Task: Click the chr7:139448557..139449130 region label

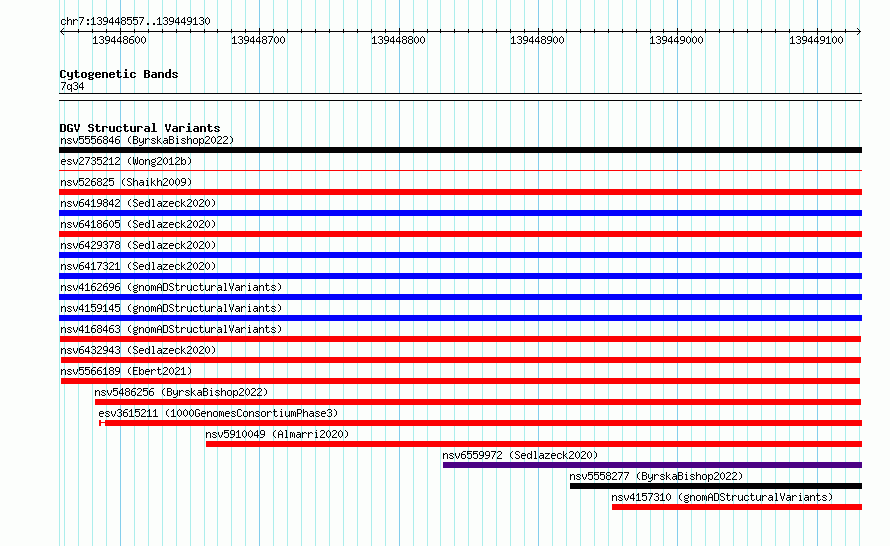Action: click(x=135, y=21)
